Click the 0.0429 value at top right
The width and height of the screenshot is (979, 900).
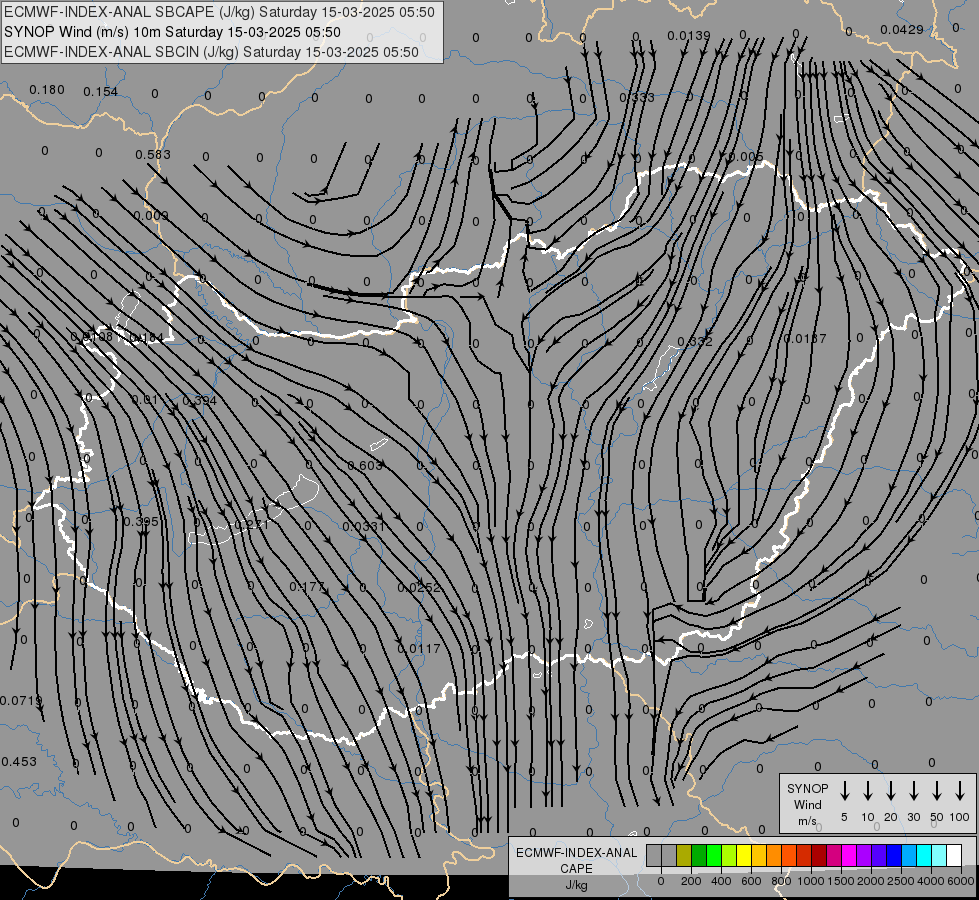pyautogui.click(x=902, y=29)
